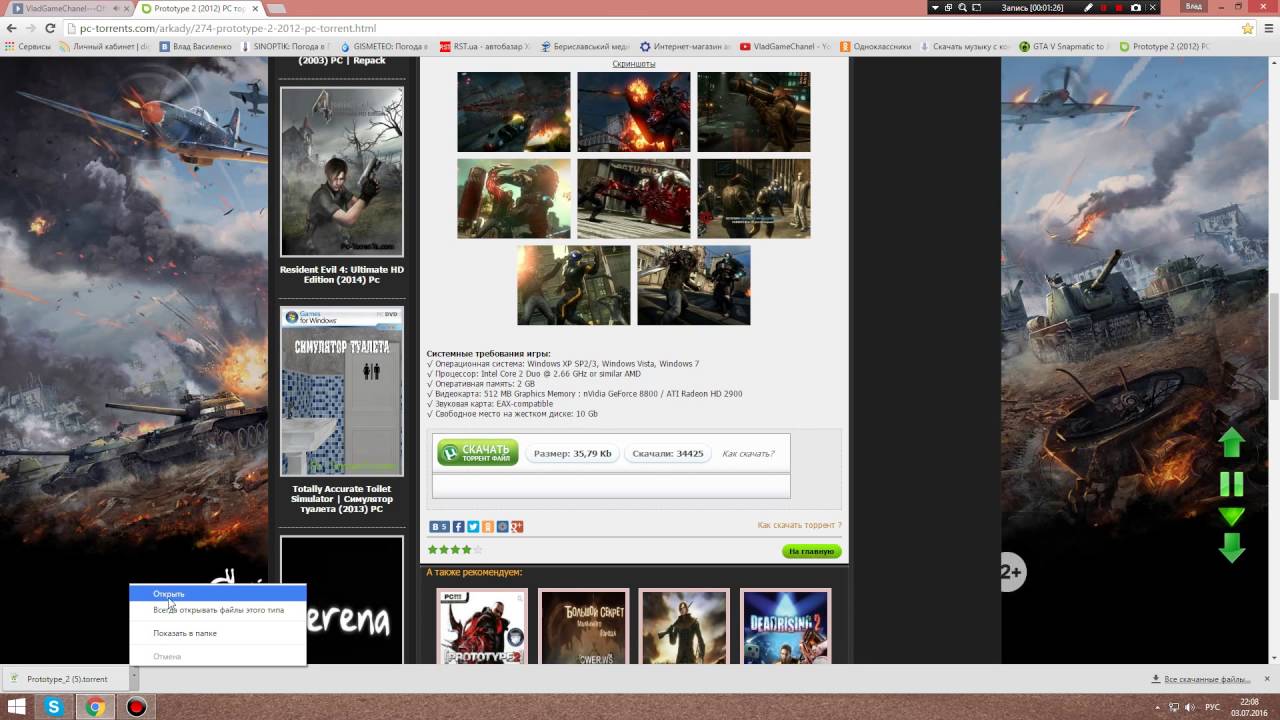Click the Prototype_2 (5).torrent download item

[67, 679]
